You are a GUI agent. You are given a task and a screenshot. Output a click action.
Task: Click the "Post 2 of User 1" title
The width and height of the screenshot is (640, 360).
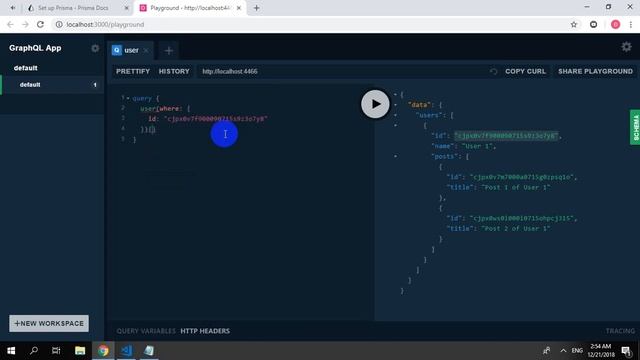(516, 229)
